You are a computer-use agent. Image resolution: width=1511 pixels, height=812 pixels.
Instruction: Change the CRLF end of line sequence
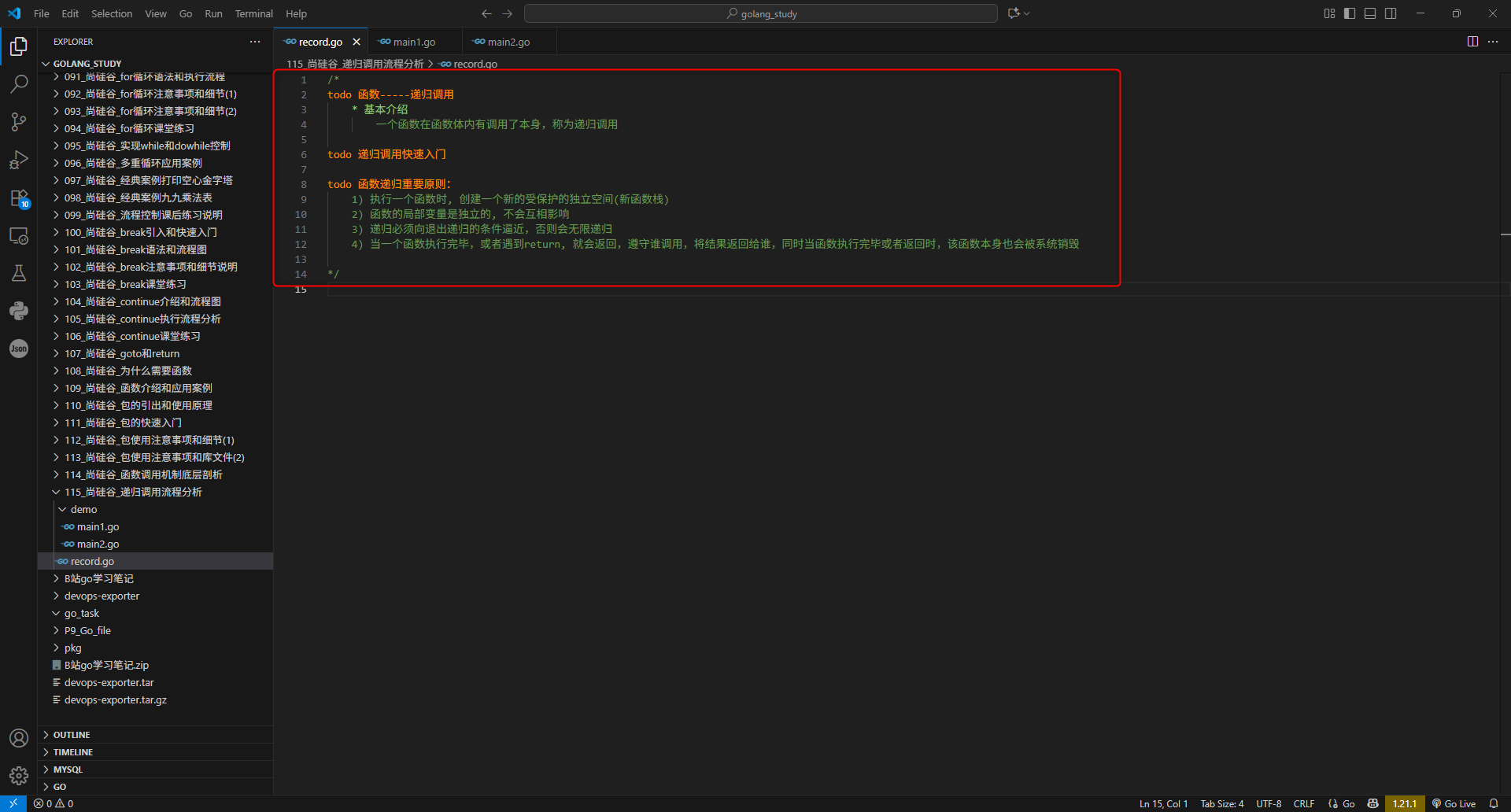click(1304, 803)
